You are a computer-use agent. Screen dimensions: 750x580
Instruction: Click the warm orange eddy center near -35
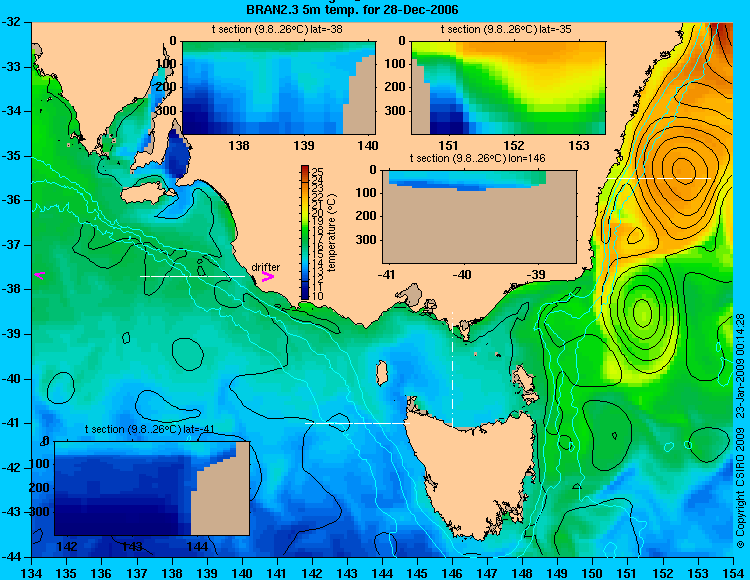click(x=683, y=170)
